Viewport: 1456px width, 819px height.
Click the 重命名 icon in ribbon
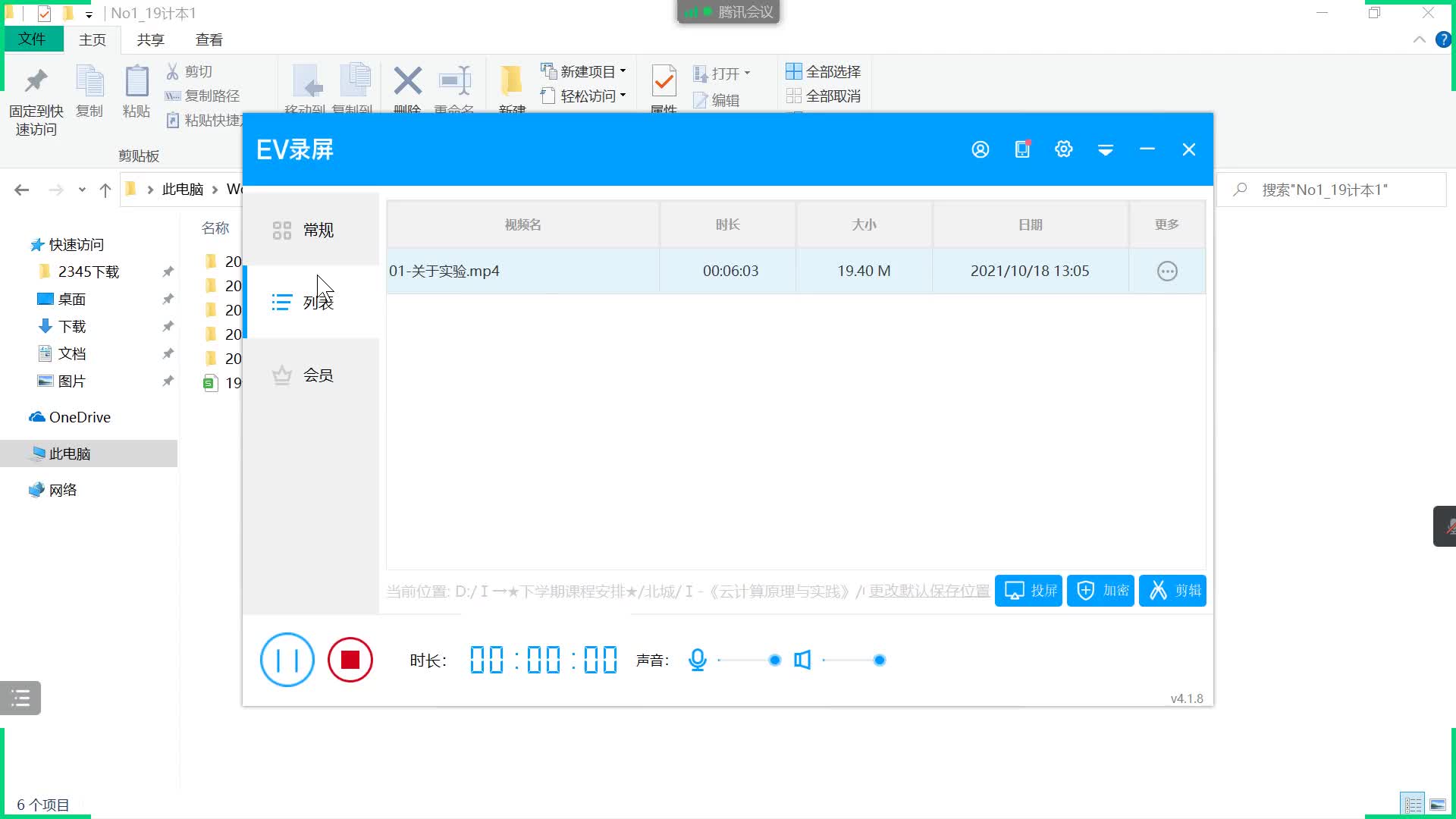pyautogui.click(x=455, y=80)
